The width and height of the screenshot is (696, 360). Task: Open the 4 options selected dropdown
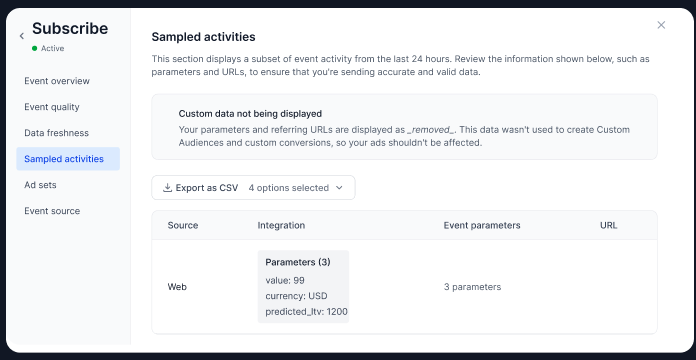[296, 188]
